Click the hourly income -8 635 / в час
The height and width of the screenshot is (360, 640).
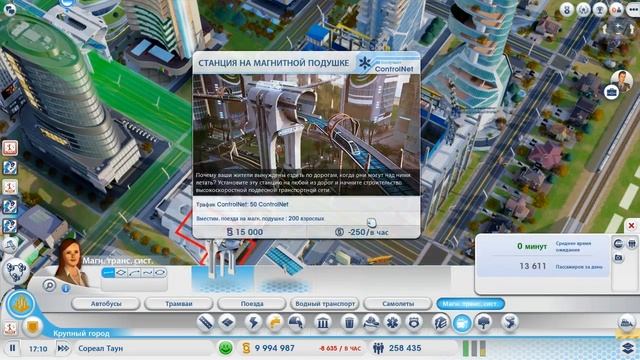tap(340, 349)
